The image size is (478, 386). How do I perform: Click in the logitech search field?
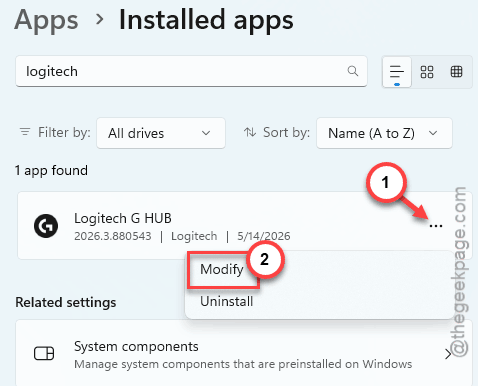point(191,71)
